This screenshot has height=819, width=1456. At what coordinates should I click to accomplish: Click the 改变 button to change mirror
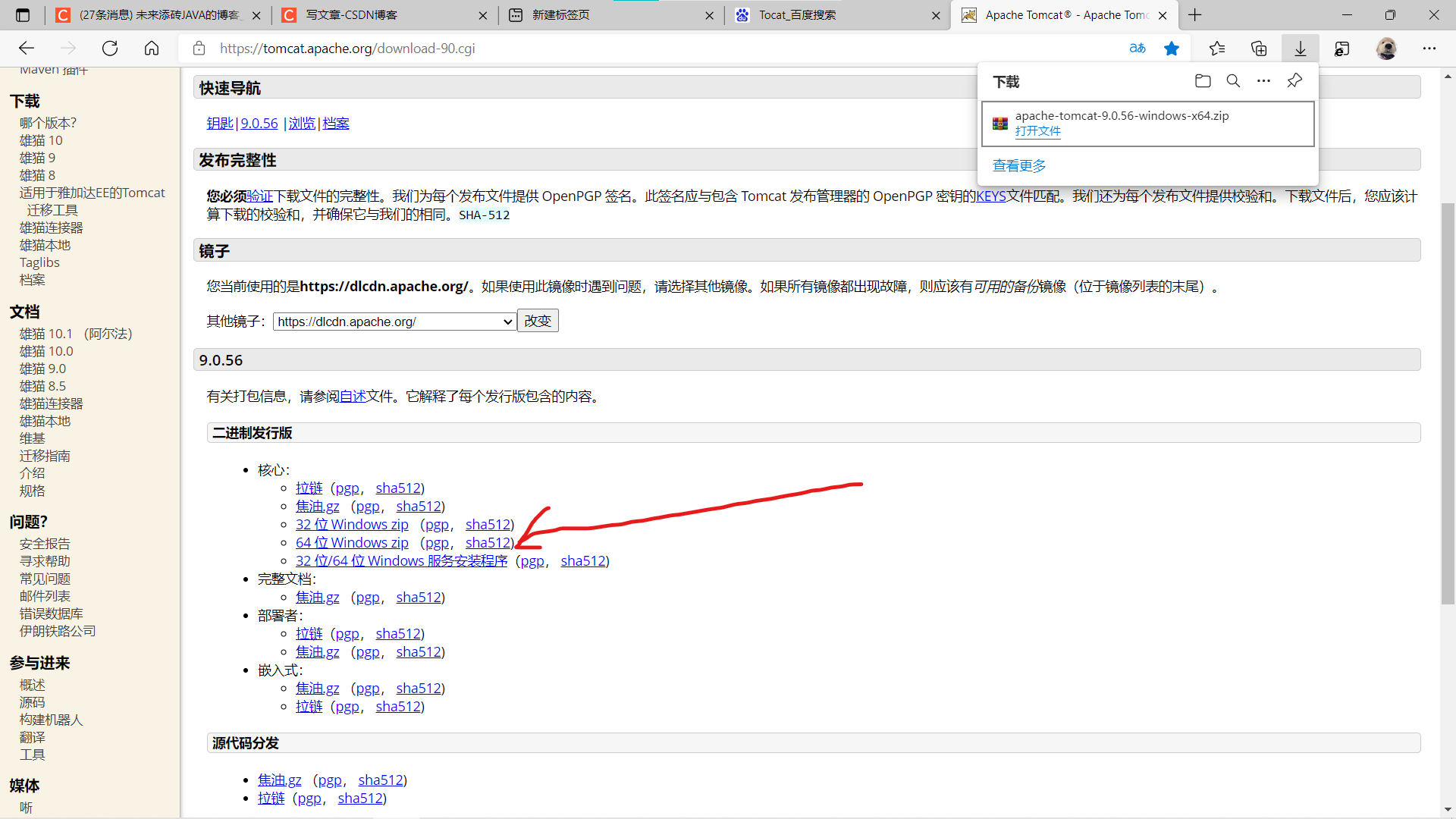tap(537, 320)
